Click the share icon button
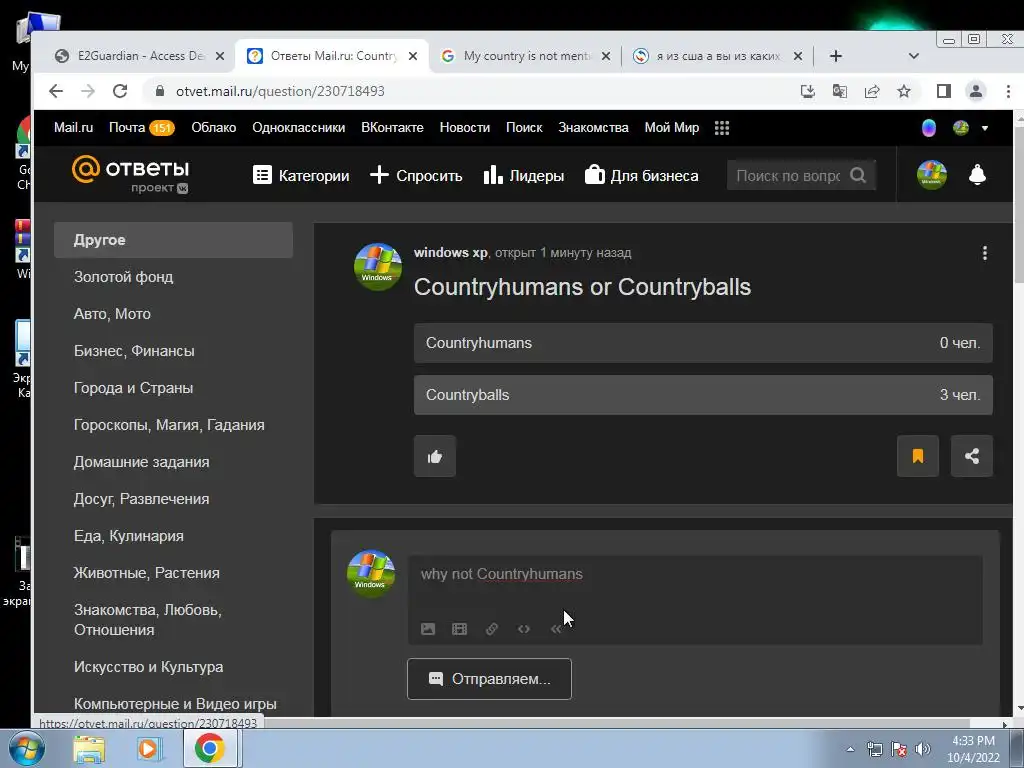This screenshot has width=1024, height=768. click(x=972, y=456)
